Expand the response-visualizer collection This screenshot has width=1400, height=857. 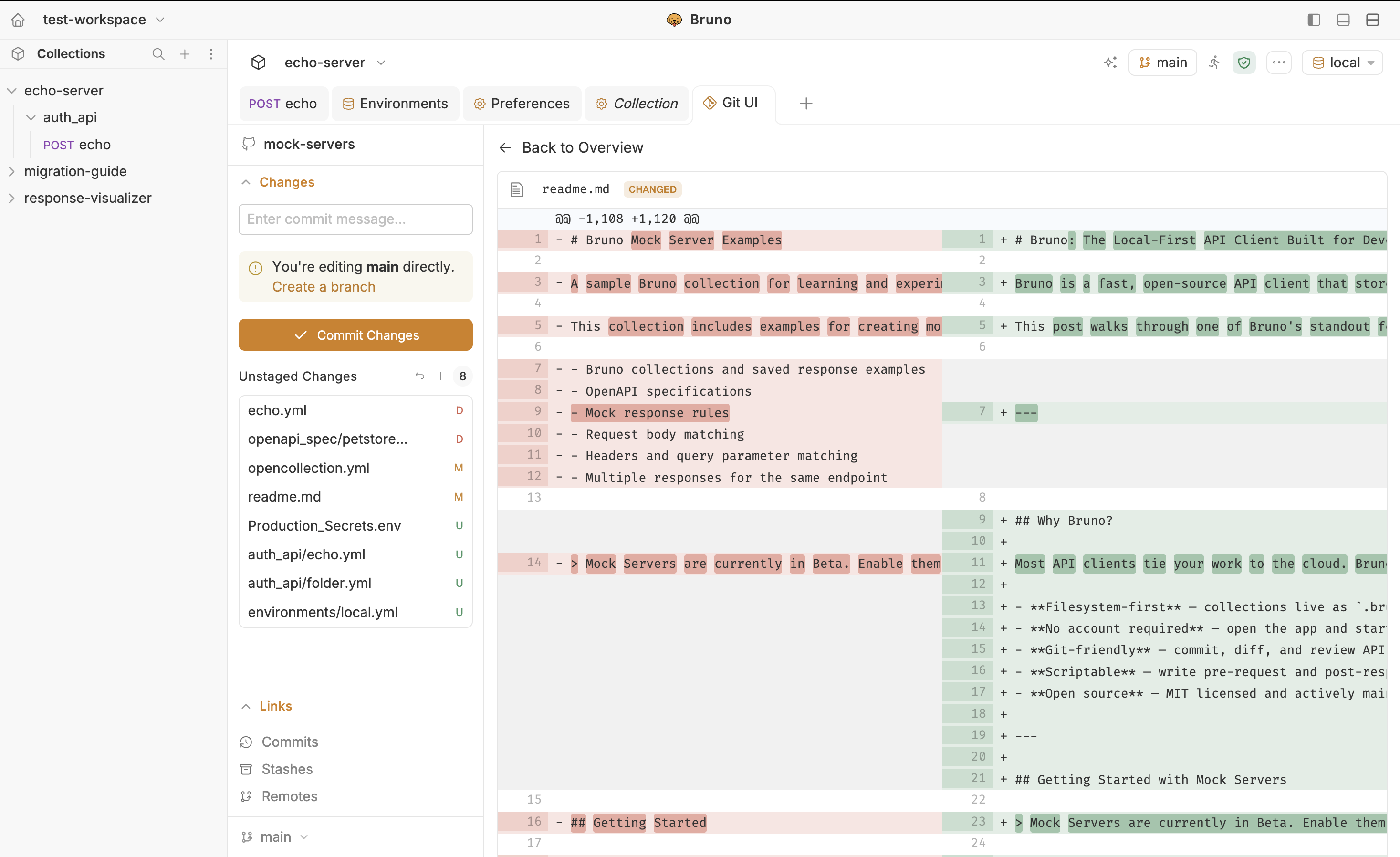(x=12, y=199)
